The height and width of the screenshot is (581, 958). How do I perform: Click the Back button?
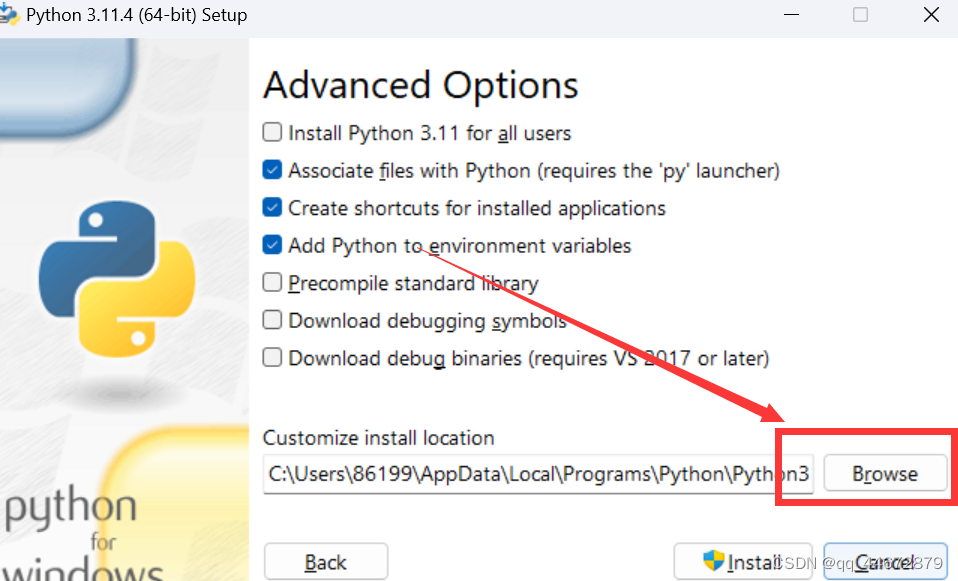tap(325, 561)
